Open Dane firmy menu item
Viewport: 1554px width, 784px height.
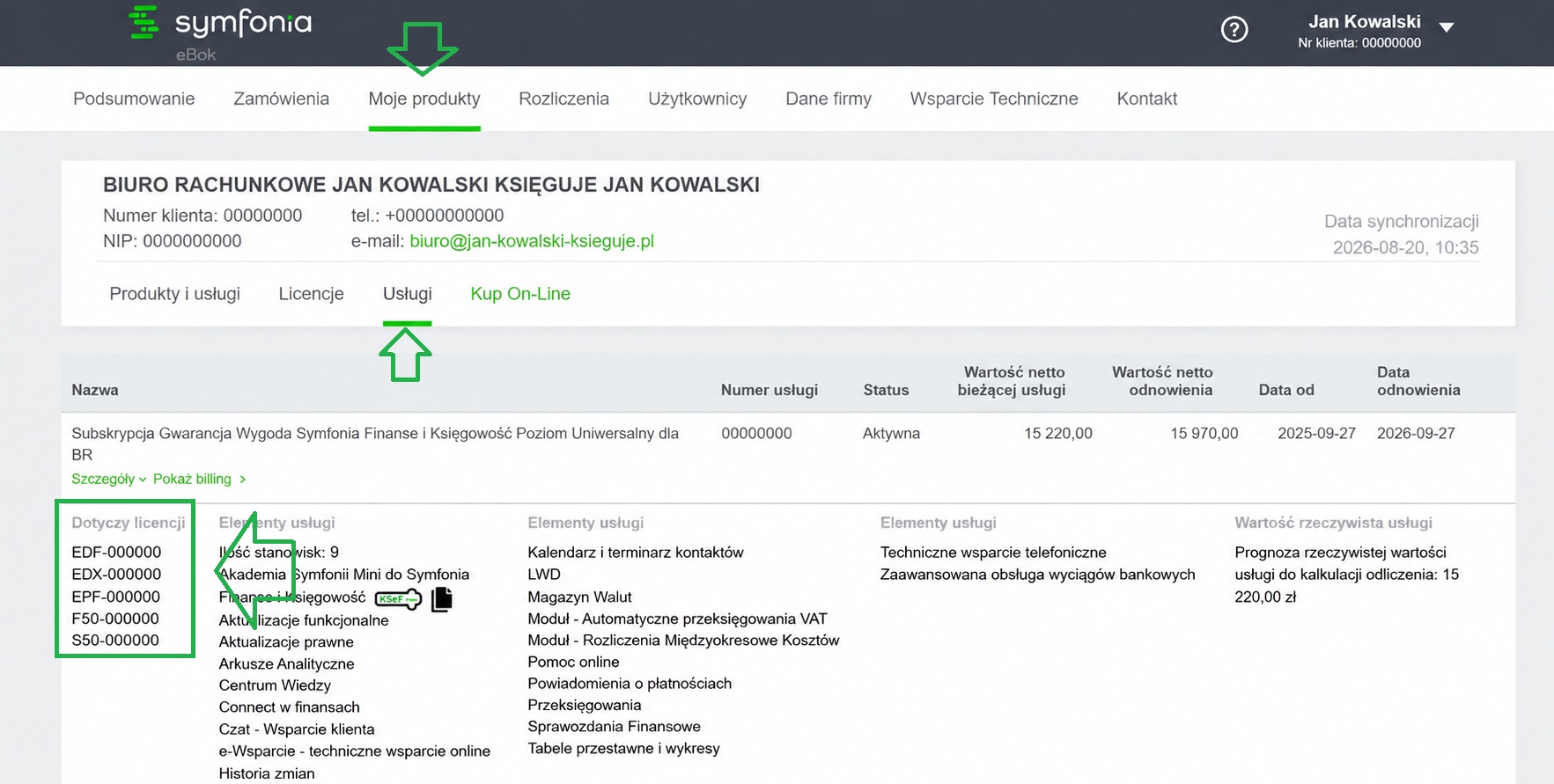coord(829,99)
